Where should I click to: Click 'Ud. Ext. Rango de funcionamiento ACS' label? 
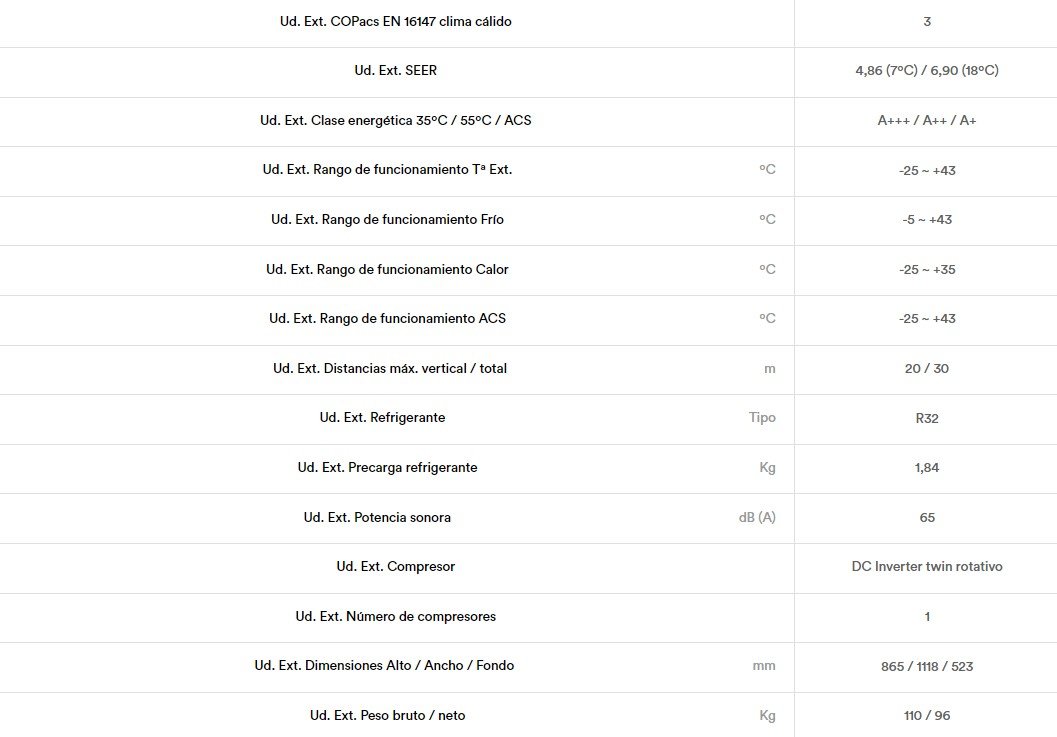(388, 318)
